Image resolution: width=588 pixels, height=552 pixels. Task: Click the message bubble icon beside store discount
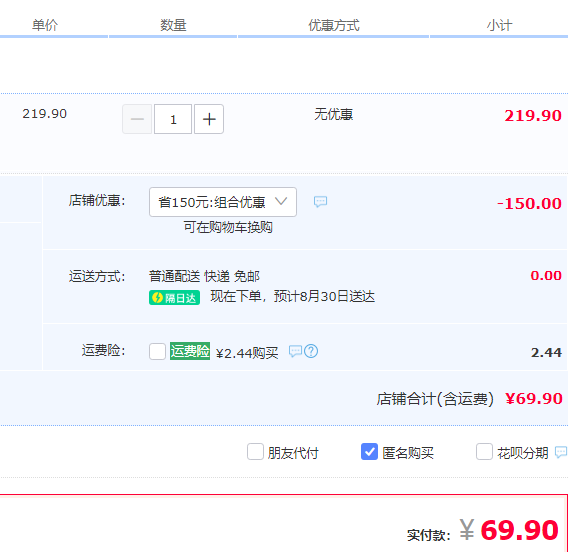320,202
